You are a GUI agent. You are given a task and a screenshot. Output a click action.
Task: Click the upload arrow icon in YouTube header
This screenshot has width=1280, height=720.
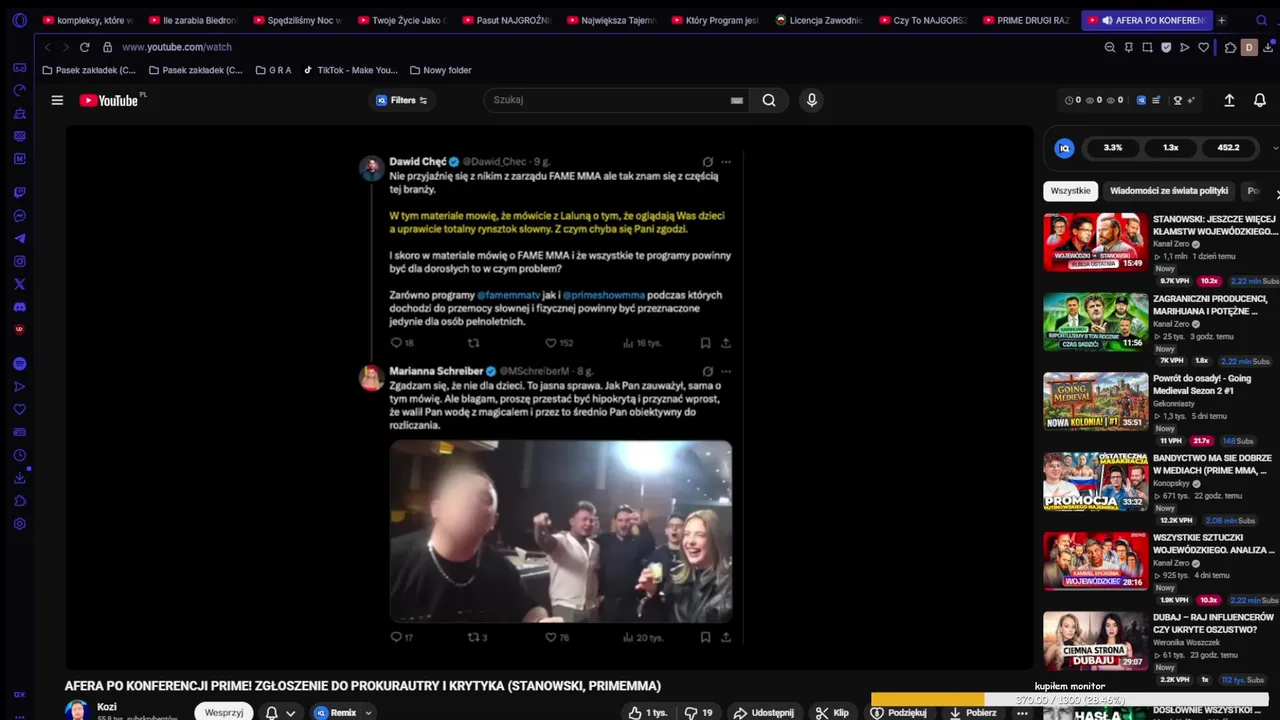point(1229,100)
